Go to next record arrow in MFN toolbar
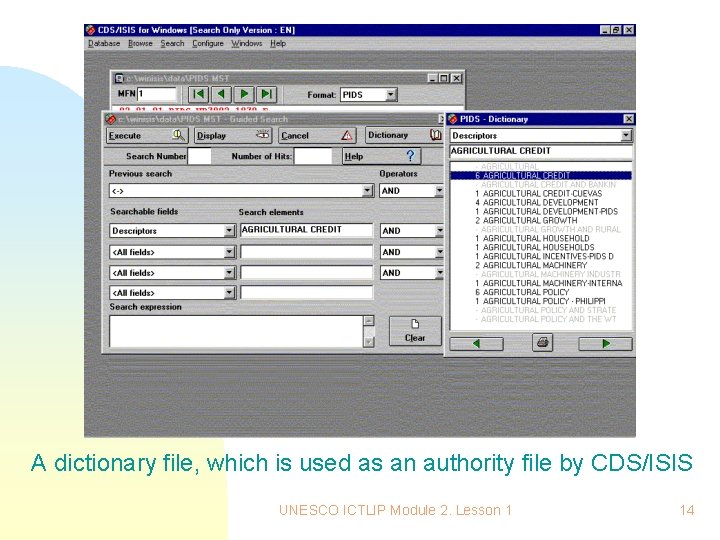This screenshot has height=540, width=720. pos(244,95)
